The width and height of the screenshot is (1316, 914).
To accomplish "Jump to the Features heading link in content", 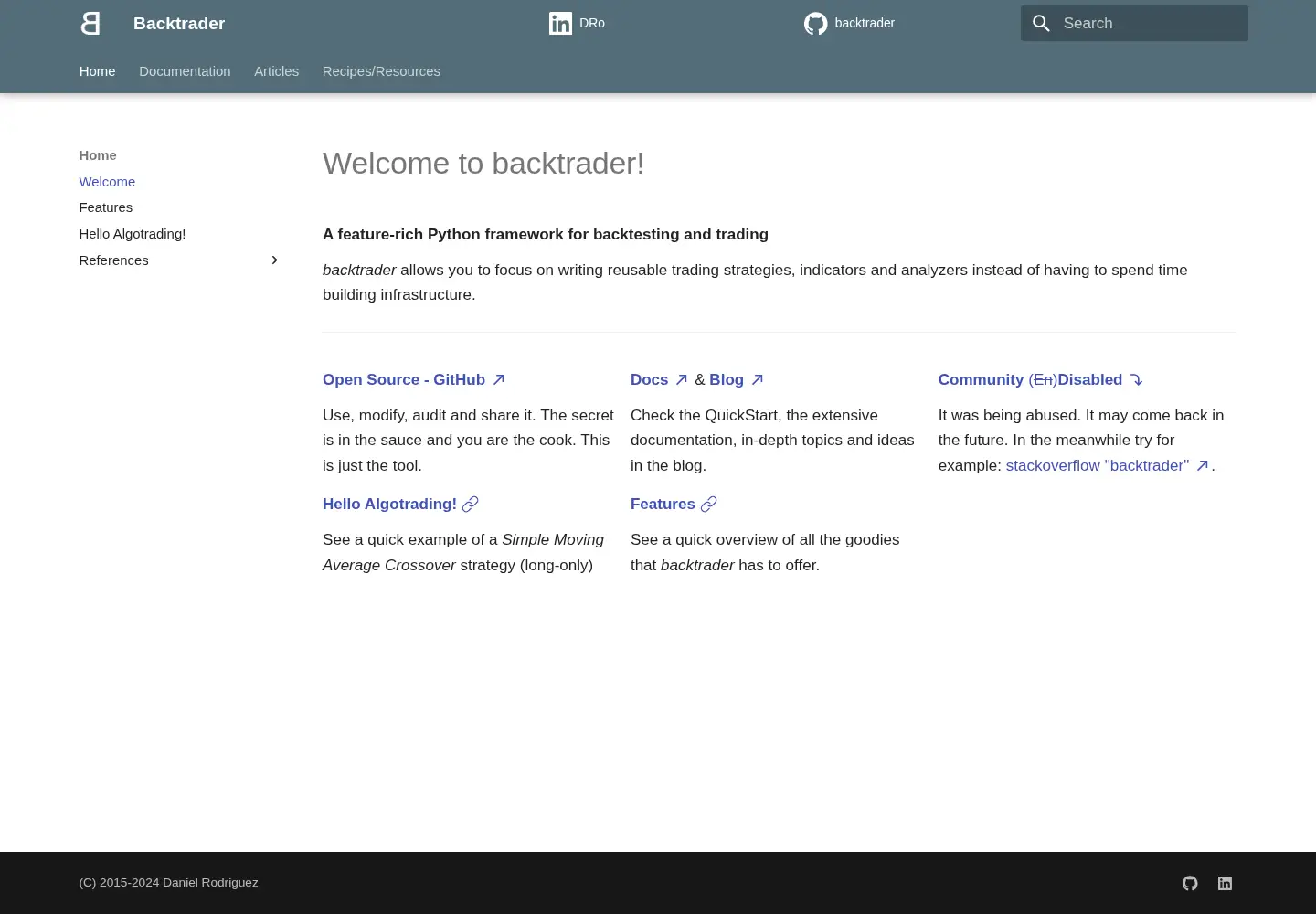I will tap(663, 504).
